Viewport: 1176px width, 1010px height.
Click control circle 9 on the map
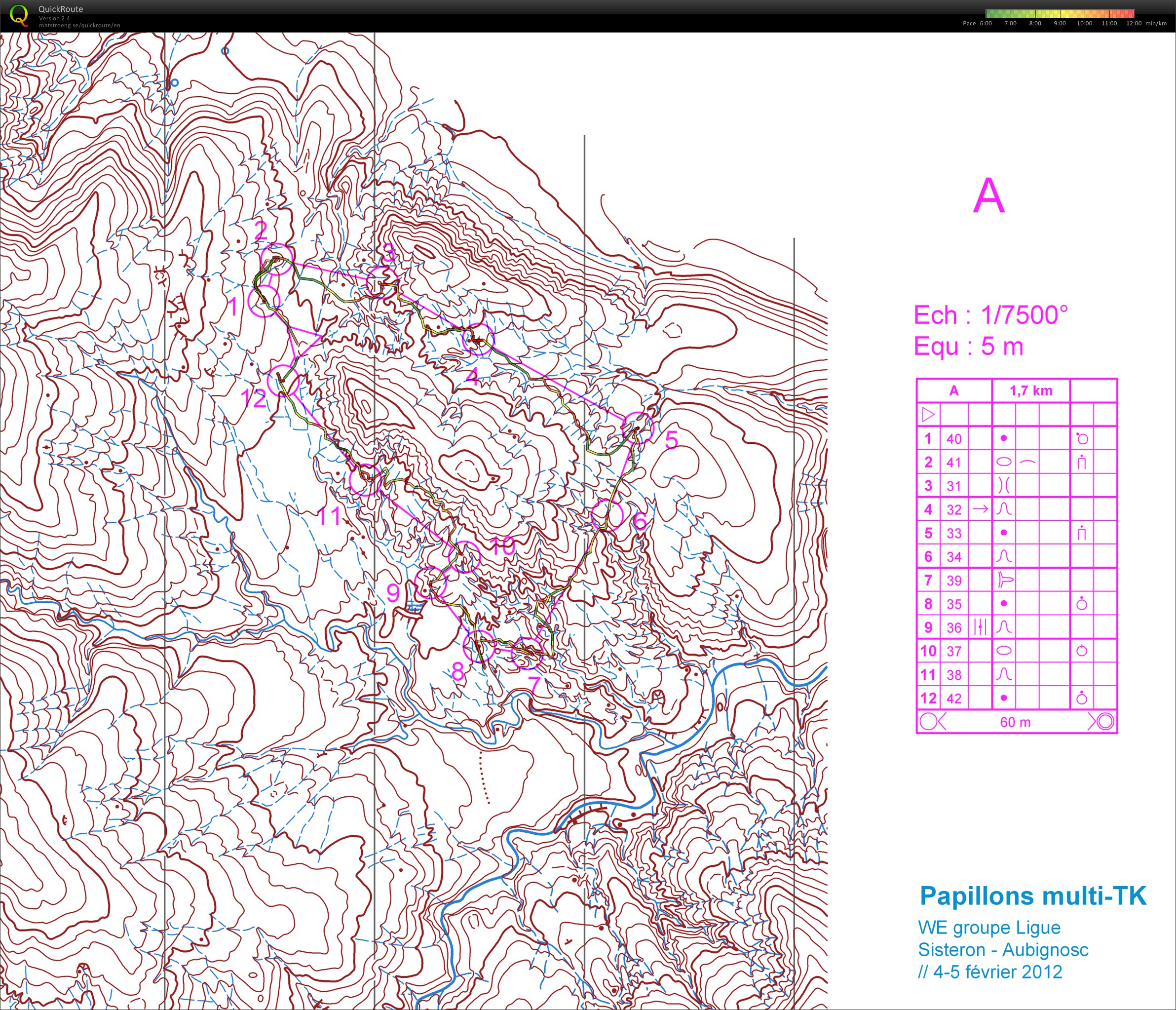coord(431,582)
